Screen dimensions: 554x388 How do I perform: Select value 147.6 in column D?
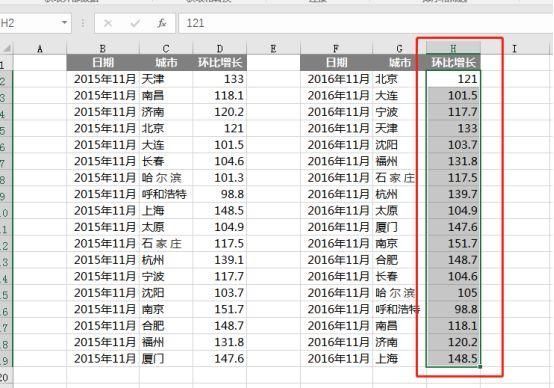[220, 359]
